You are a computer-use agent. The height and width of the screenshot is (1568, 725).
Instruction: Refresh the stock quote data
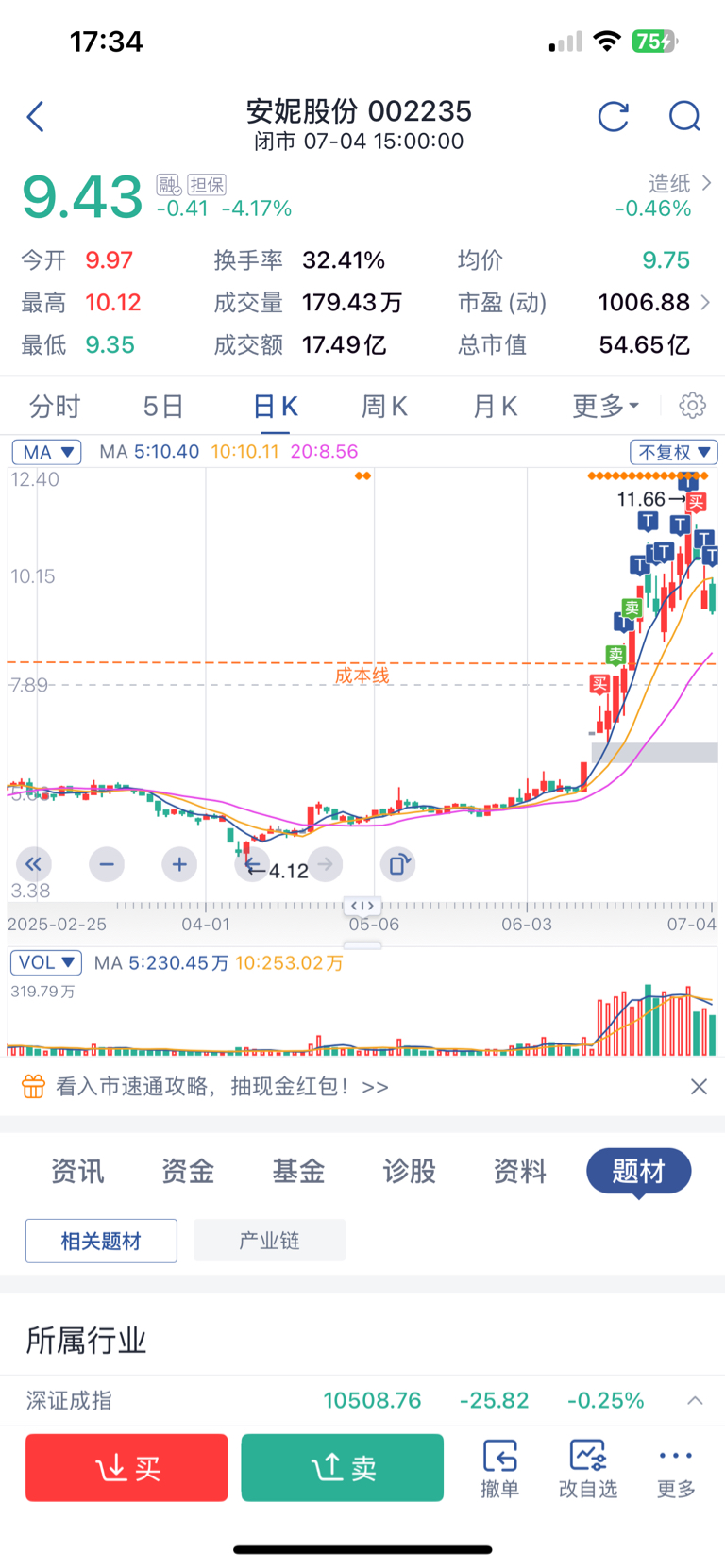pos(614,117)
